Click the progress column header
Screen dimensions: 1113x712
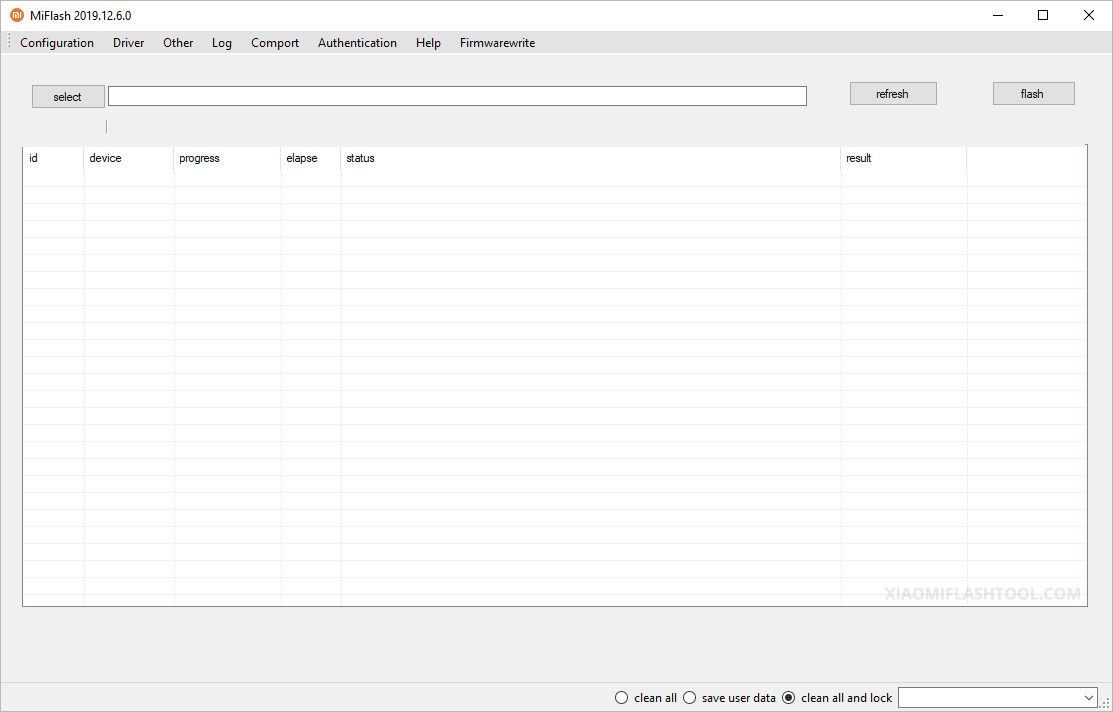click(x=227, y=158)
